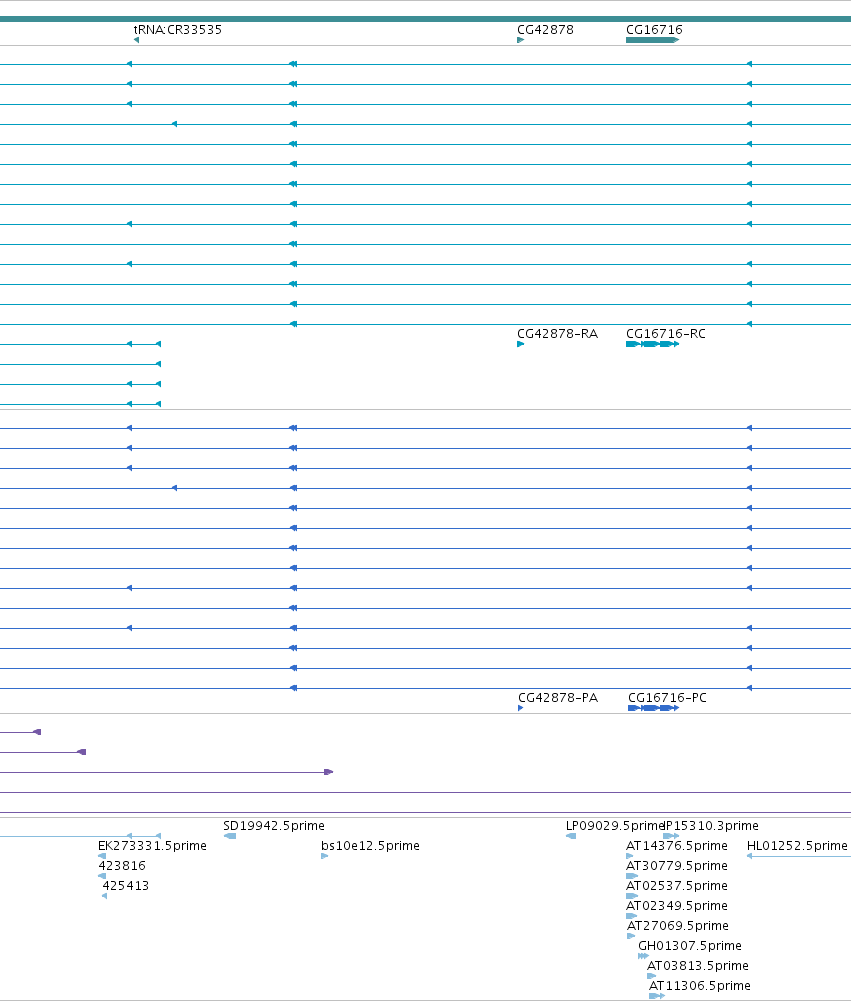Select the 423816 label text
Screen dimensions: 851x1001
(x=122, y=866)
